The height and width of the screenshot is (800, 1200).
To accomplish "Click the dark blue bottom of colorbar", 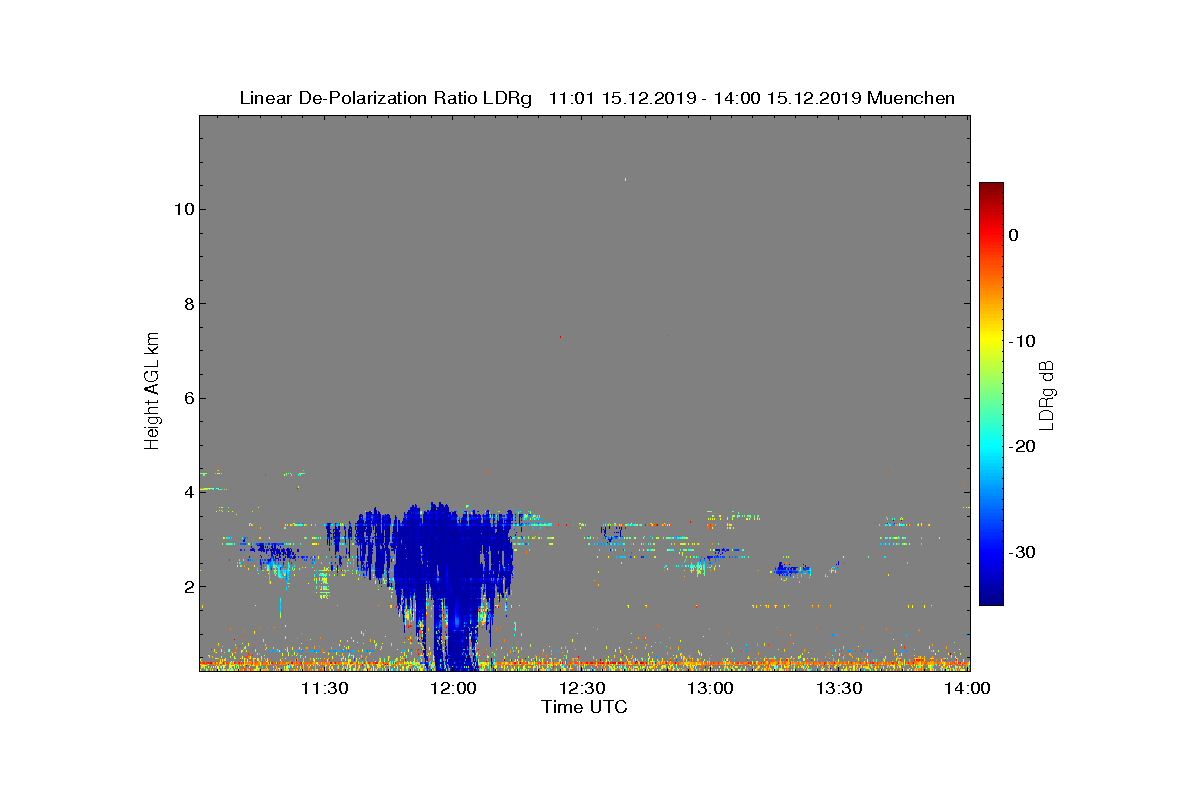I will pos(991,597).
